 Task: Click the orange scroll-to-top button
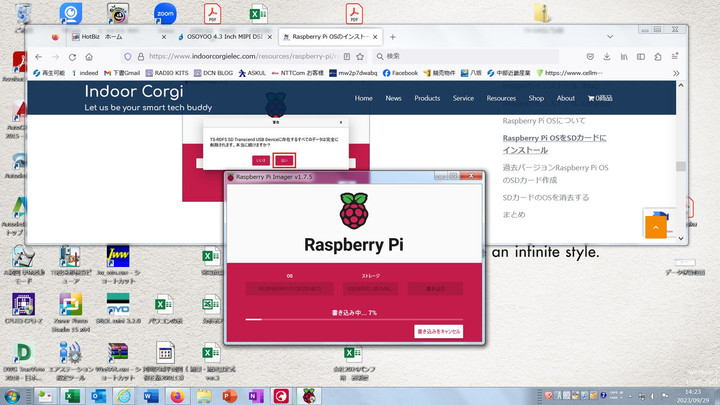click(656, 228)
